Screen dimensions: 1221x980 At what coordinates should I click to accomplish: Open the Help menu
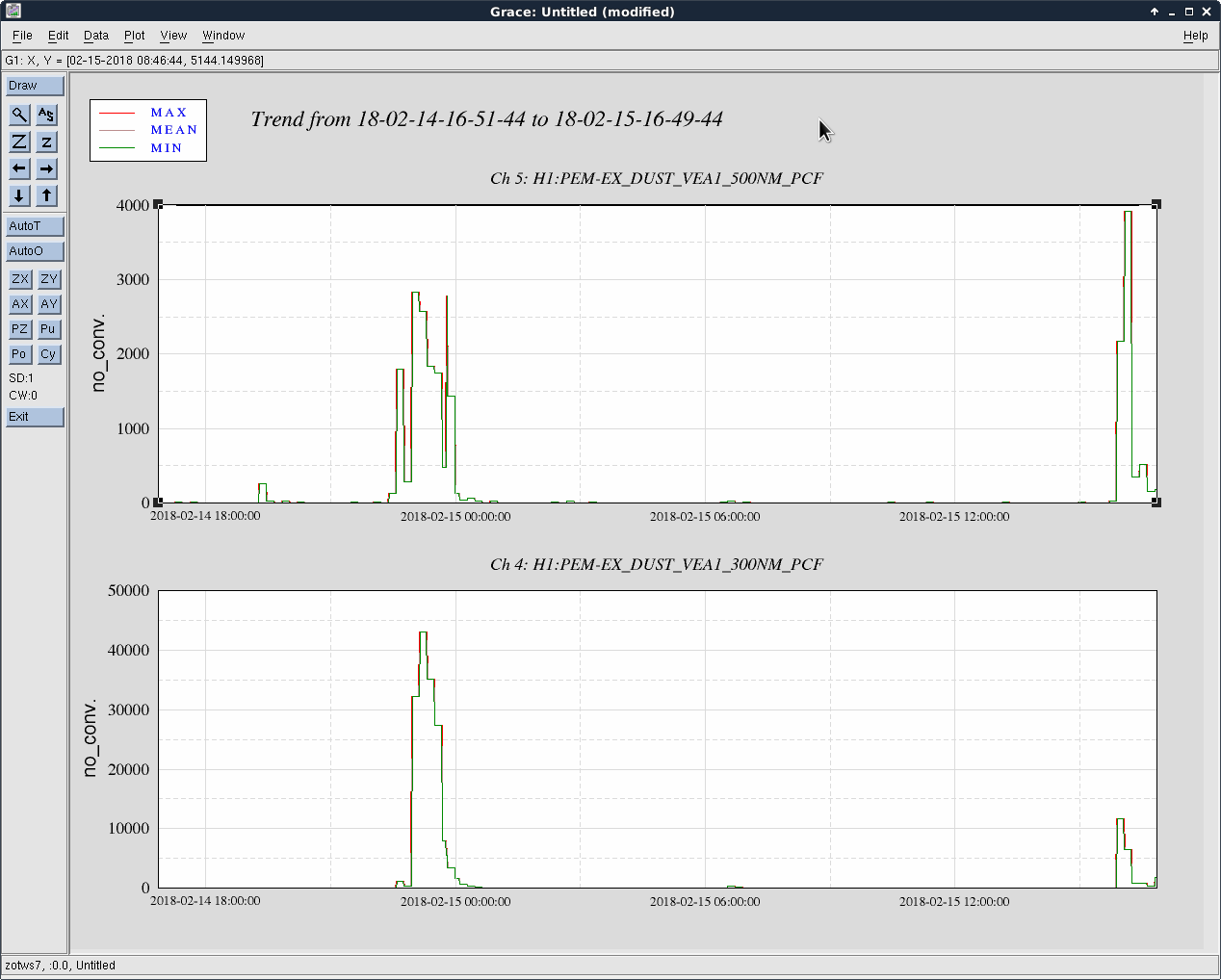coord(1195,36)
